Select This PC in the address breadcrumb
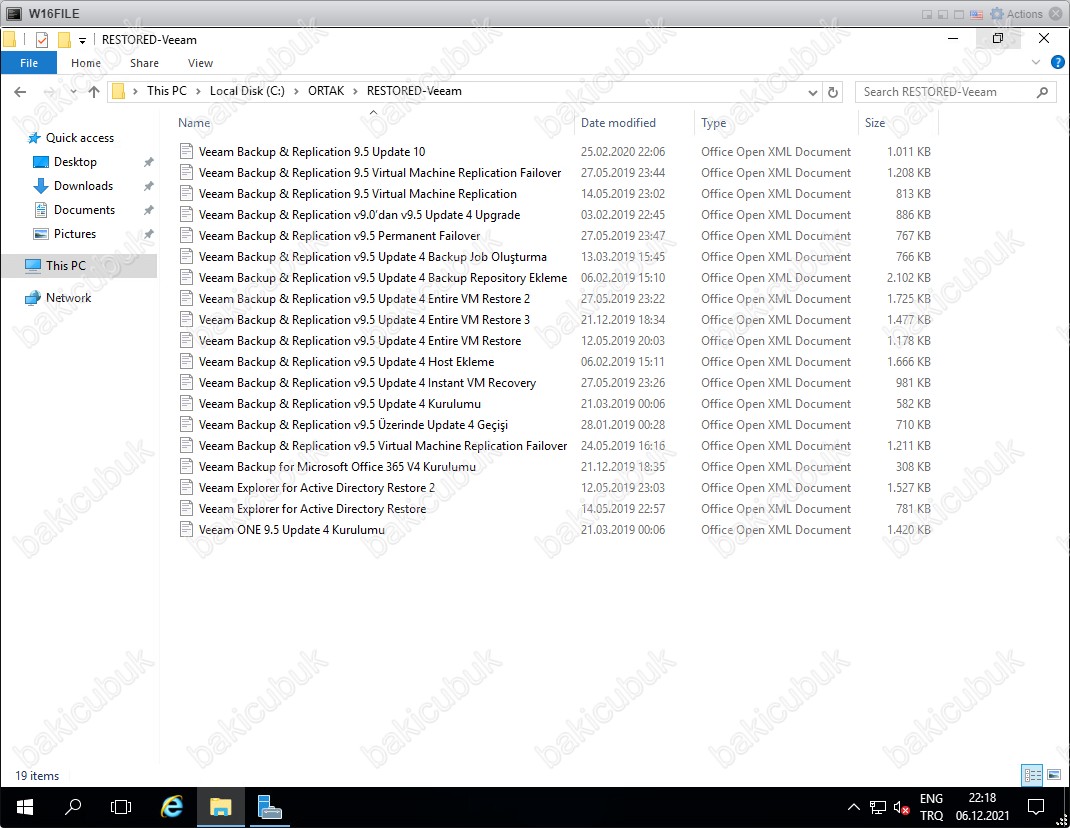This screenshot has width=1070, height=828. tap(167, 91)
